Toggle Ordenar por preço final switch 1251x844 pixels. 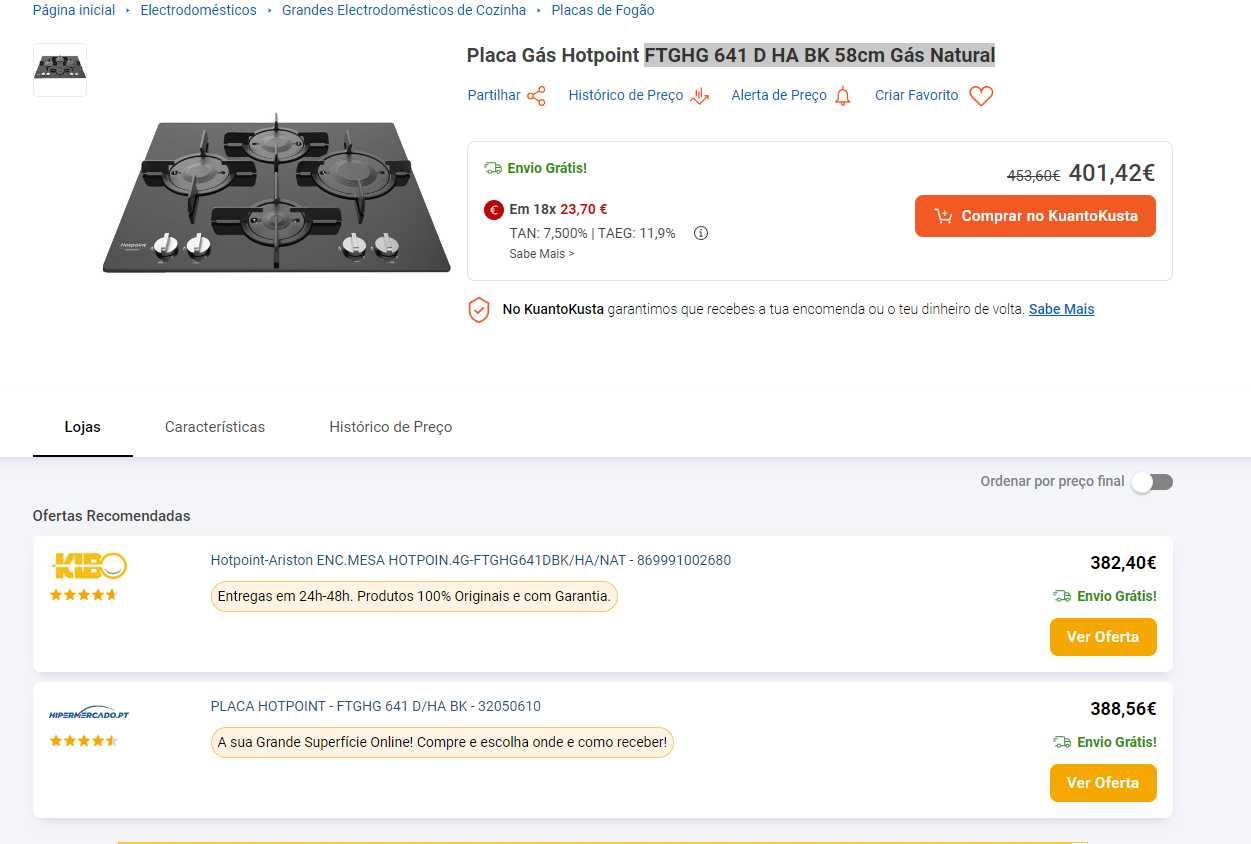click(1152, 482)
